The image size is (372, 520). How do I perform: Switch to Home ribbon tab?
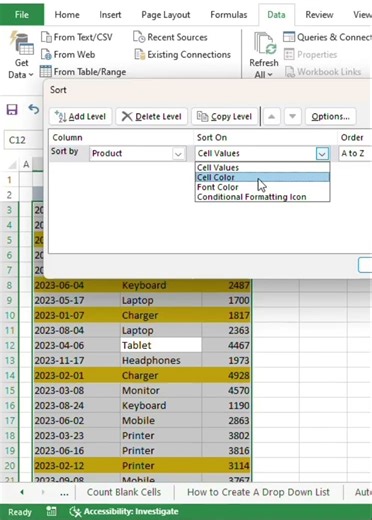[67, 15]
